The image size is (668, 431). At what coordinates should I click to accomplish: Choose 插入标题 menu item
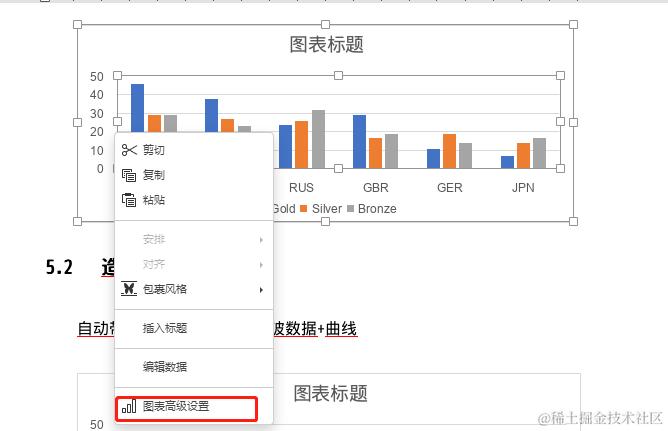pos(194,328)
